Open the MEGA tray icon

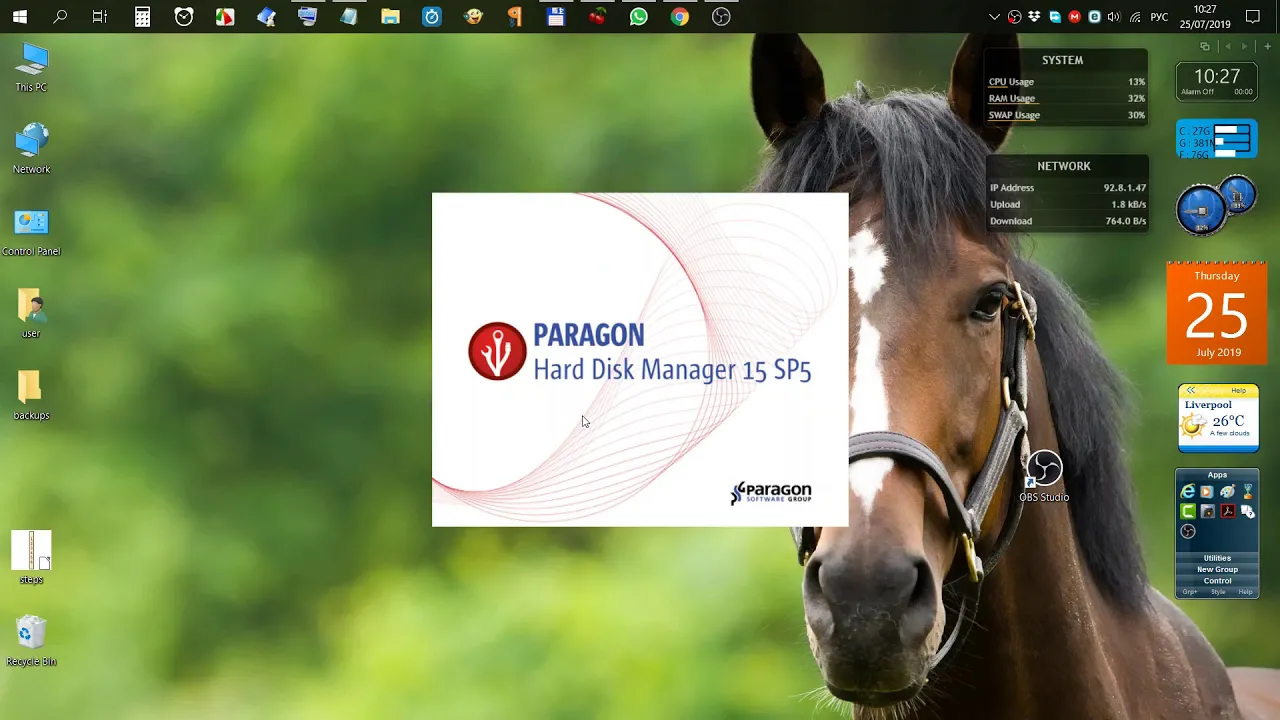click(x=1074, y=17)
